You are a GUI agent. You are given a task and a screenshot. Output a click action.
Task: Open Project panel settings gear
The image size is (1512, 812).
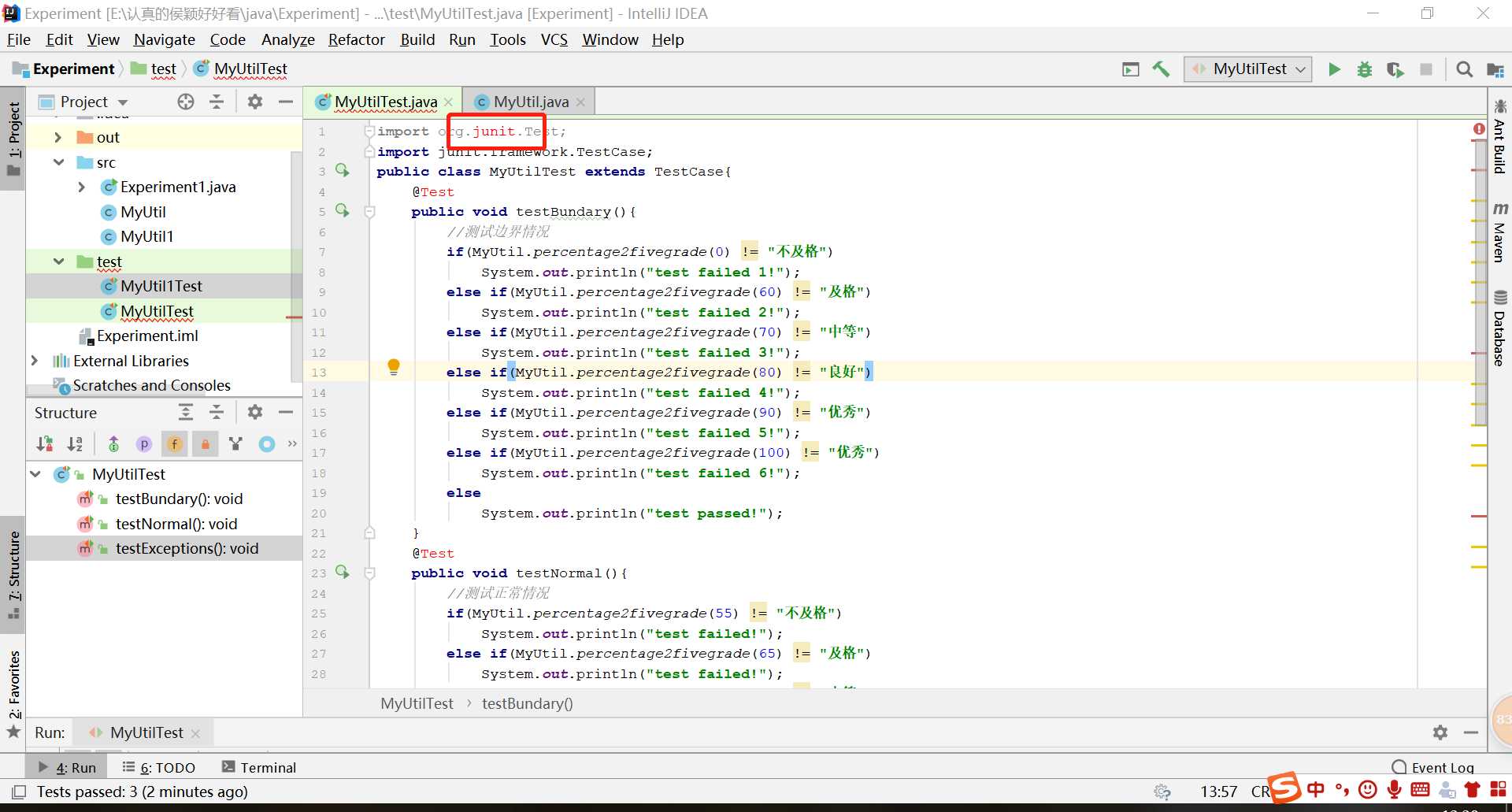255,102
